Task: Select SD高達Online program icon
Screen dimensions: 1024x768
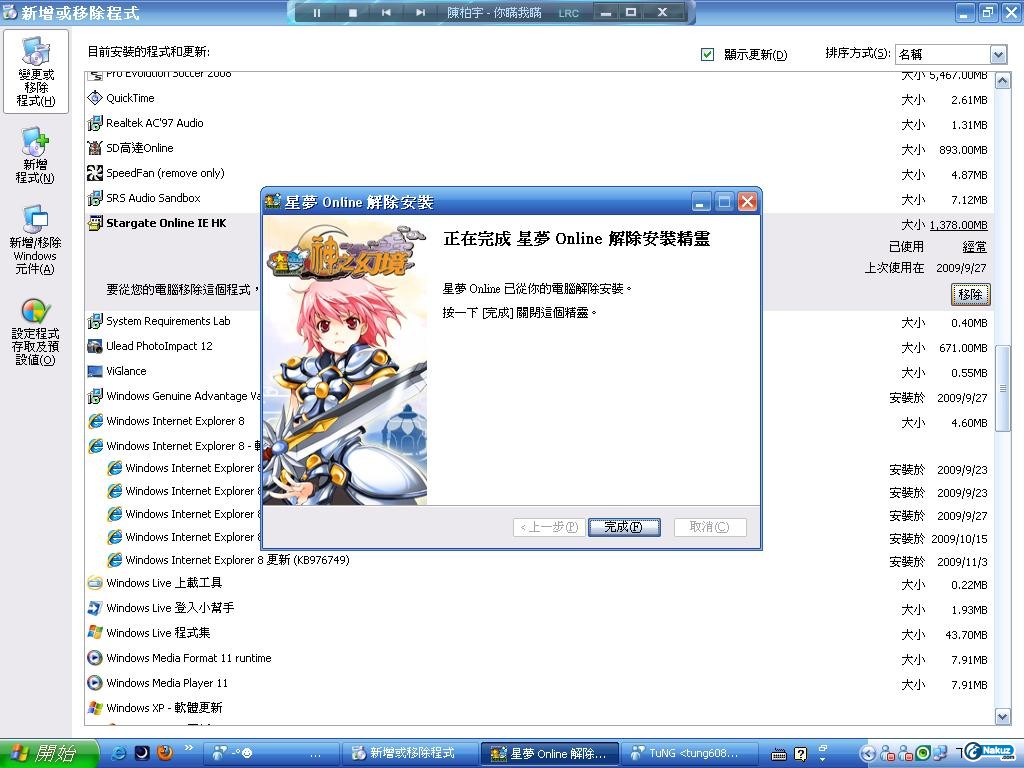Action: click(x=95, y=148)
